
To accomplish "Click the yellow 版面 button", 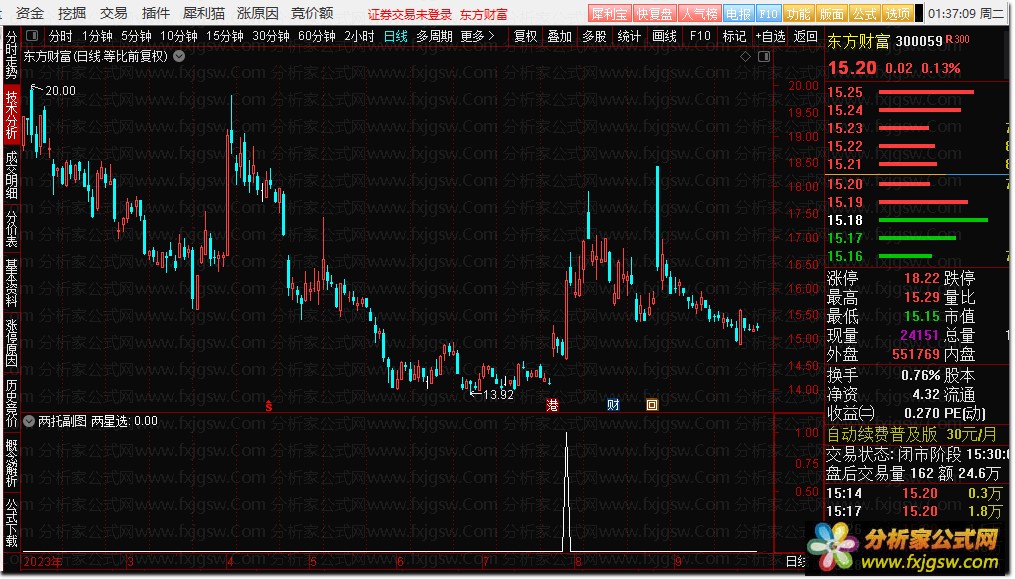I will click(831, 14).
